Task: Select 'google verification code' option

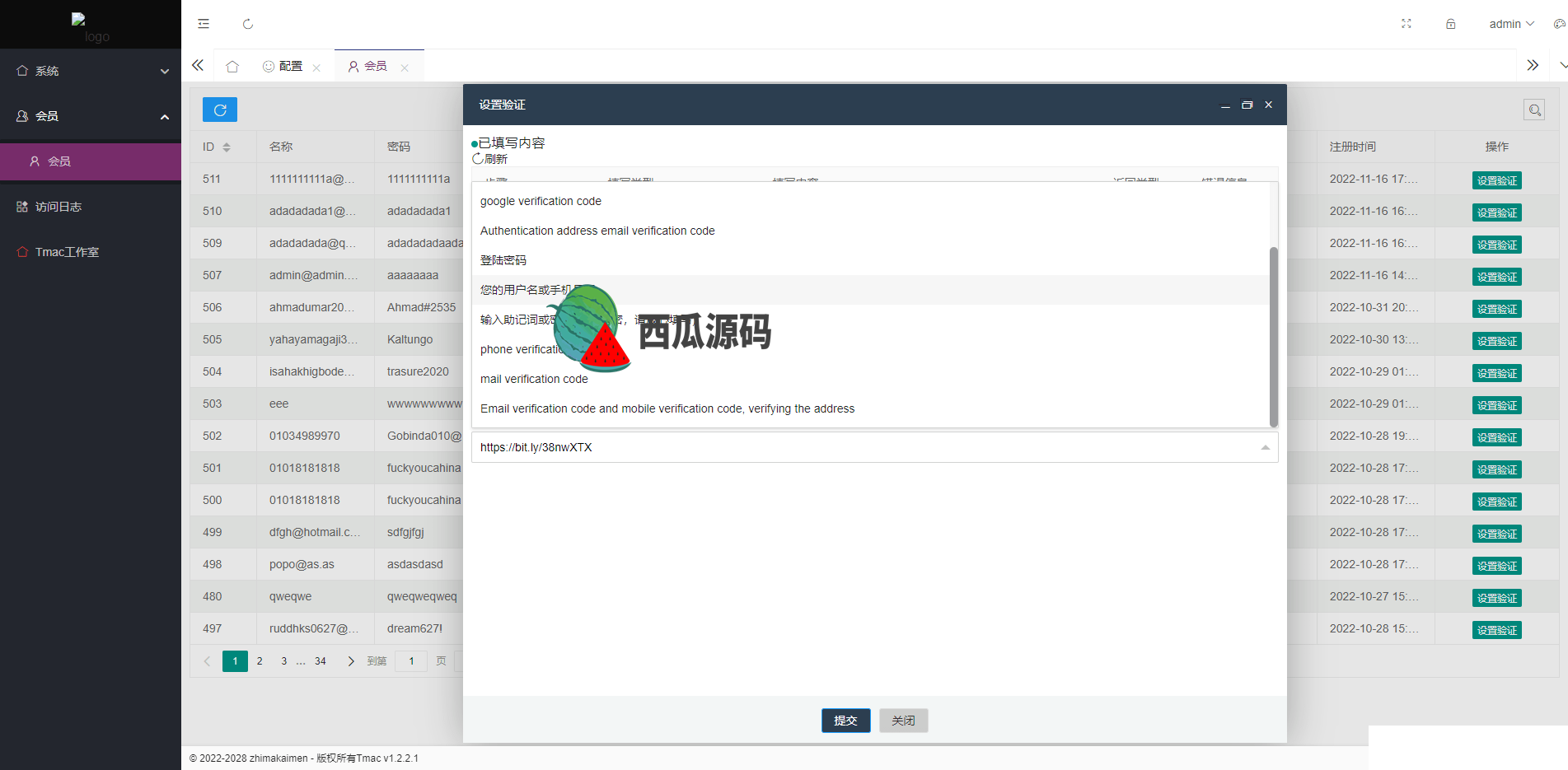Action: (541, 201)
